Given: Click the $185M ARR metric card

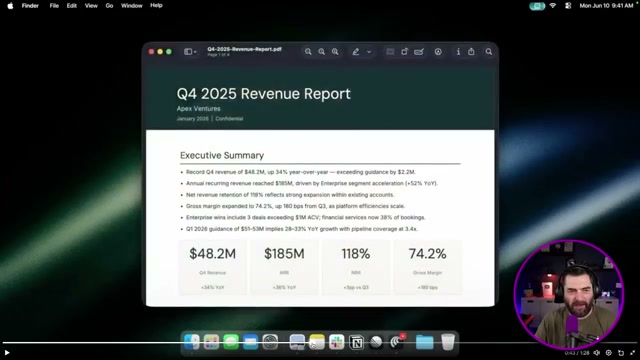Looking at the screenshot, I should pos(284,267).
